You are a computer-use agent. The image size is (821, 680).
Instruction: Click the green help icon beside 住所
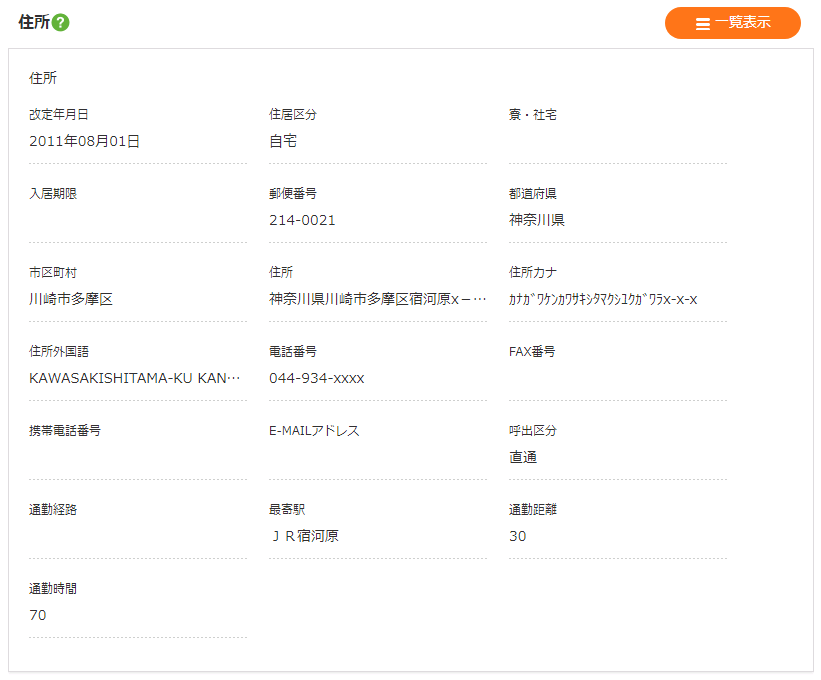tap(61, 23)
